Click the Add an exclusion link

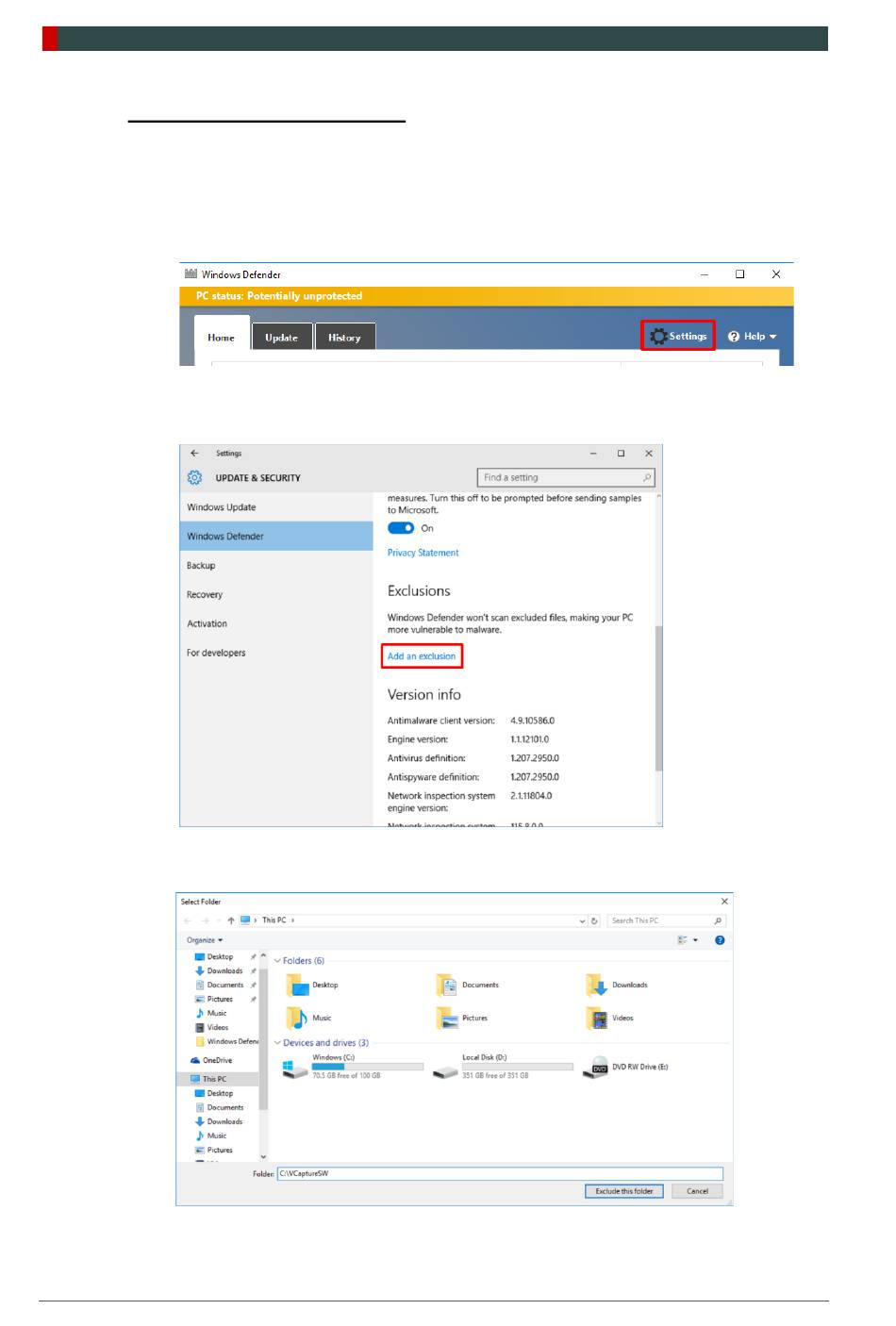click(x=422, y=656)
